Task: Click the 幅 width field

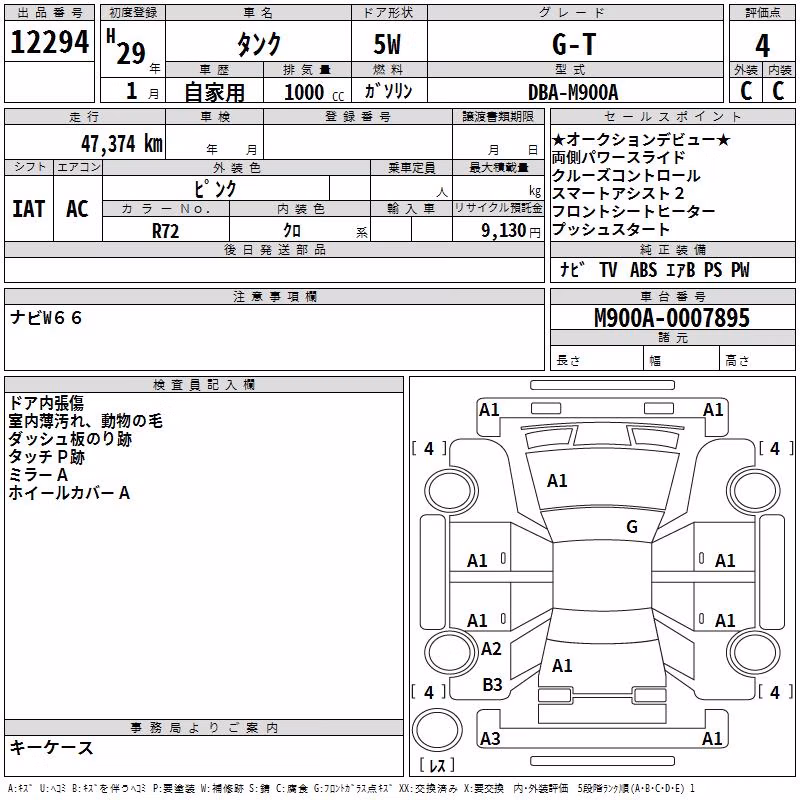Action: (x=682, y=360)
